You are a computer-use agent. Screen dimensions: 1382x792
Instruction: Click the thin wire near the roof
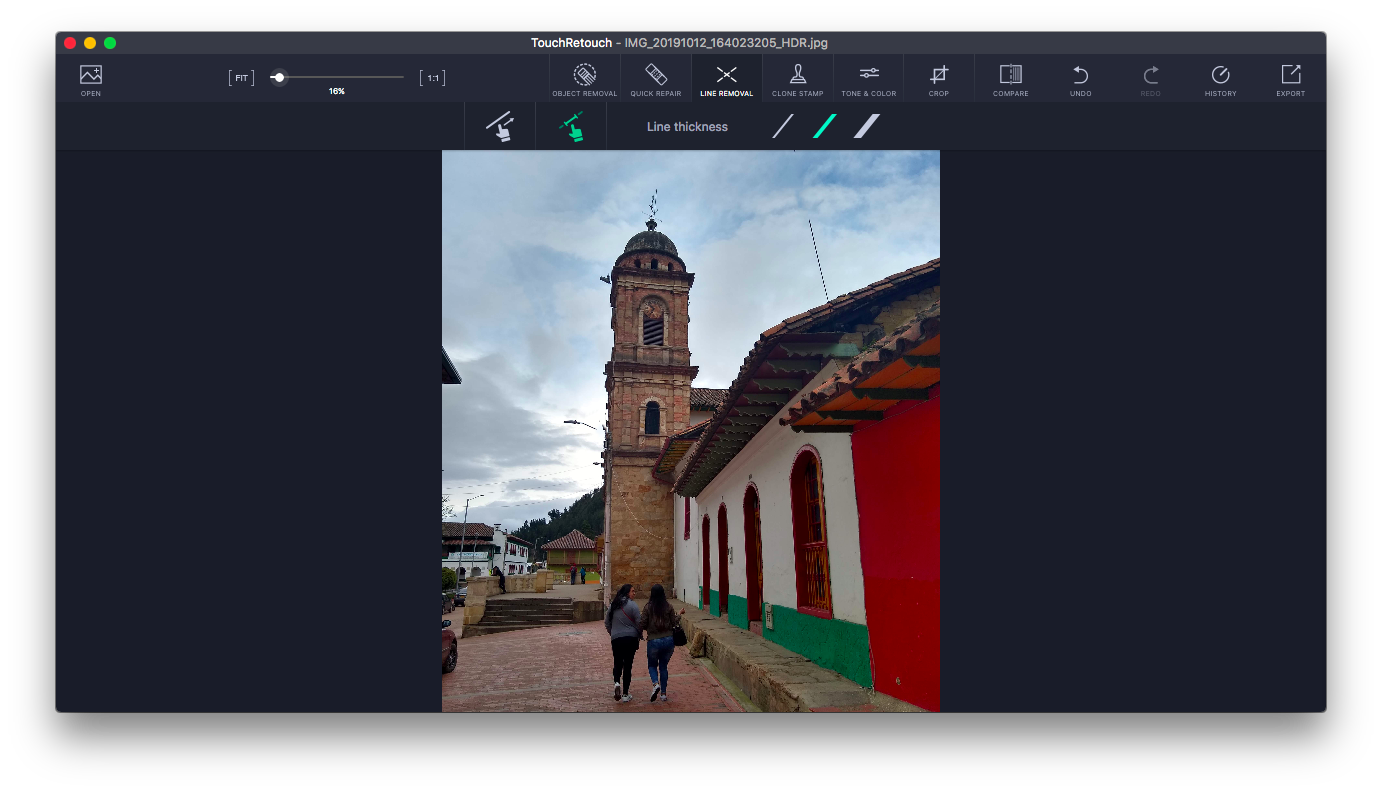819,259
